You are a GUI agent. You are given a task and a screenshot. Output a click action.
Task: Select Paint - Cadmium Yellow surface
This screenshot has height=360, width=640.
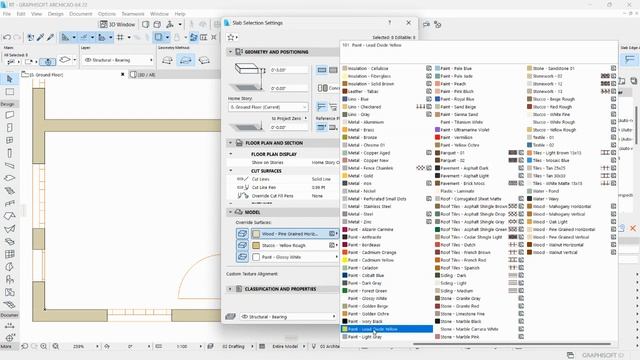pyautogui.click(x=387, y=260)
